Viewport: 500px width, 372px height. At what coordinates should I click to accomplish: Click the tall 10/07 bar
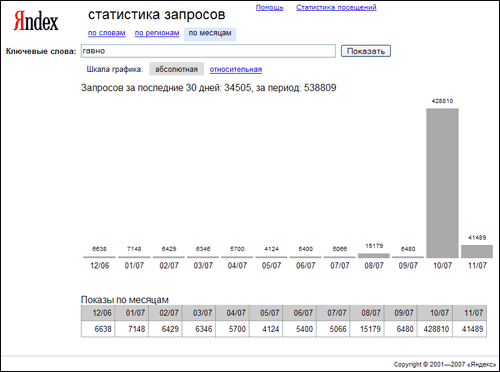coord(442,183)
